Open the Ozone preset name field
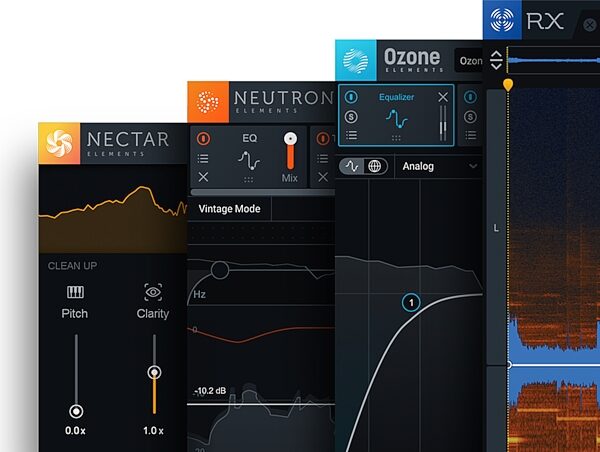 click(469, 60)
